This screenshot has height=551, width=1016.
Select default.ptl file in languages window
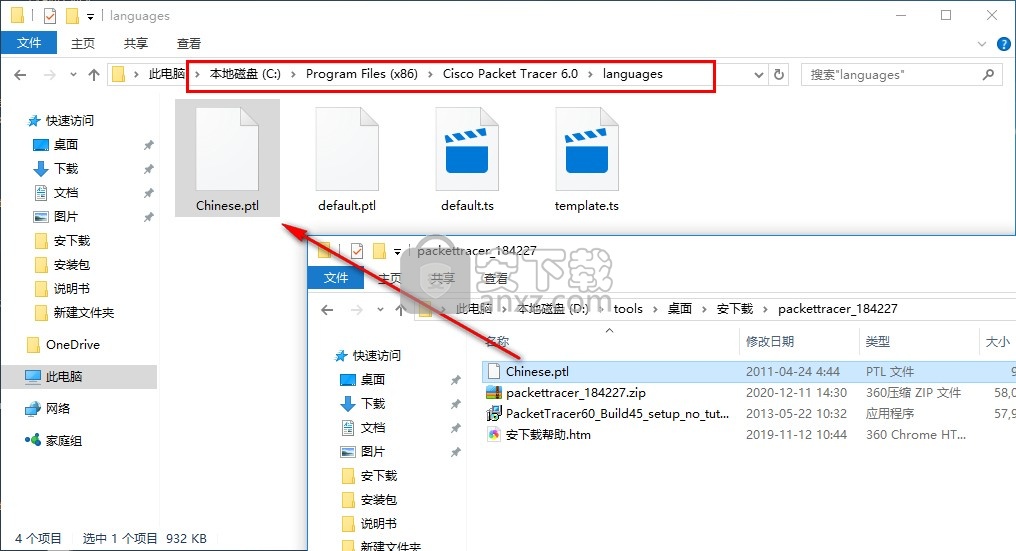coord(347,159)
